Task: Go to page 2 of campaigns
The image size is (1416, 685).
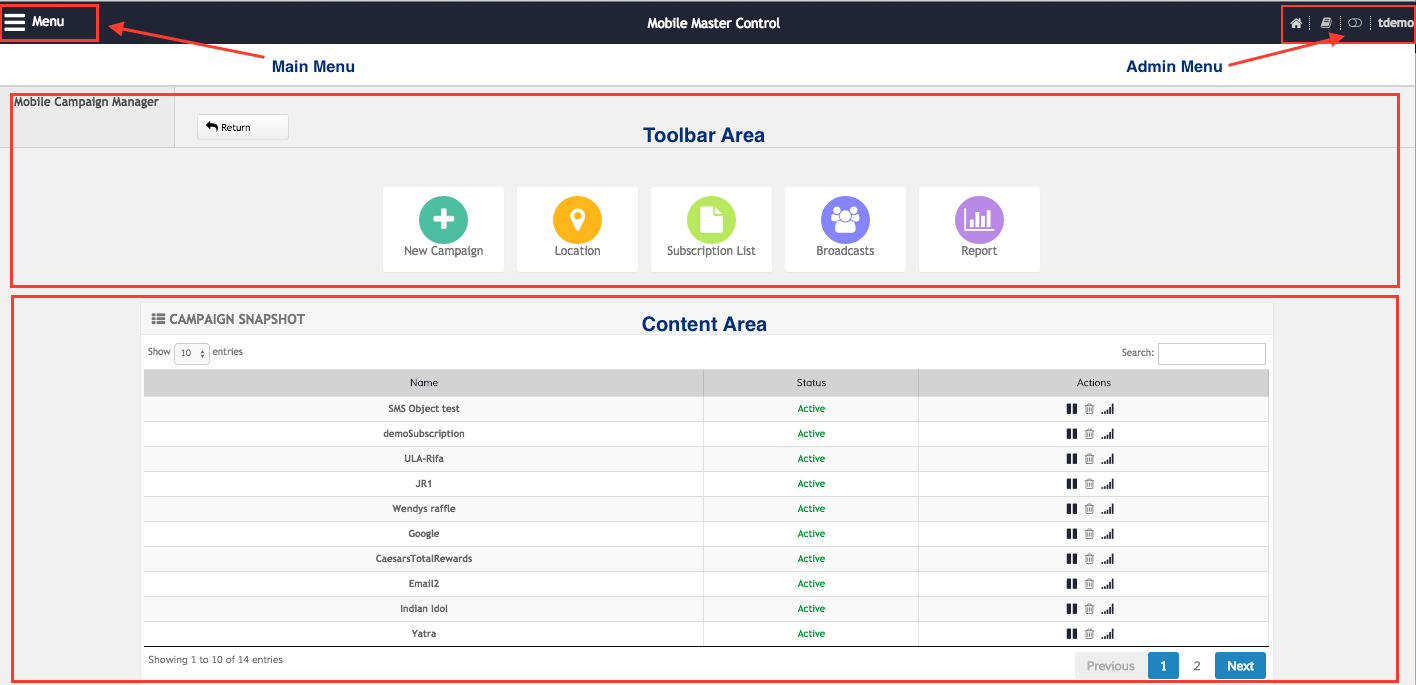Action: [x=1197, y=666]
